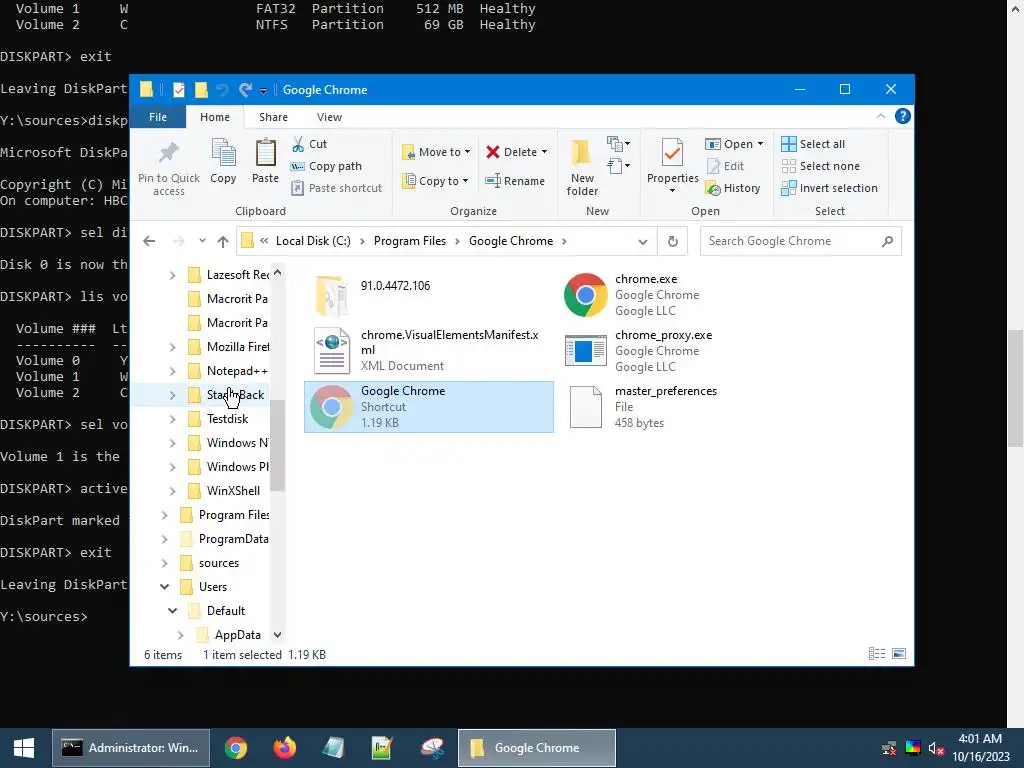Open the File menu tab

157,117
